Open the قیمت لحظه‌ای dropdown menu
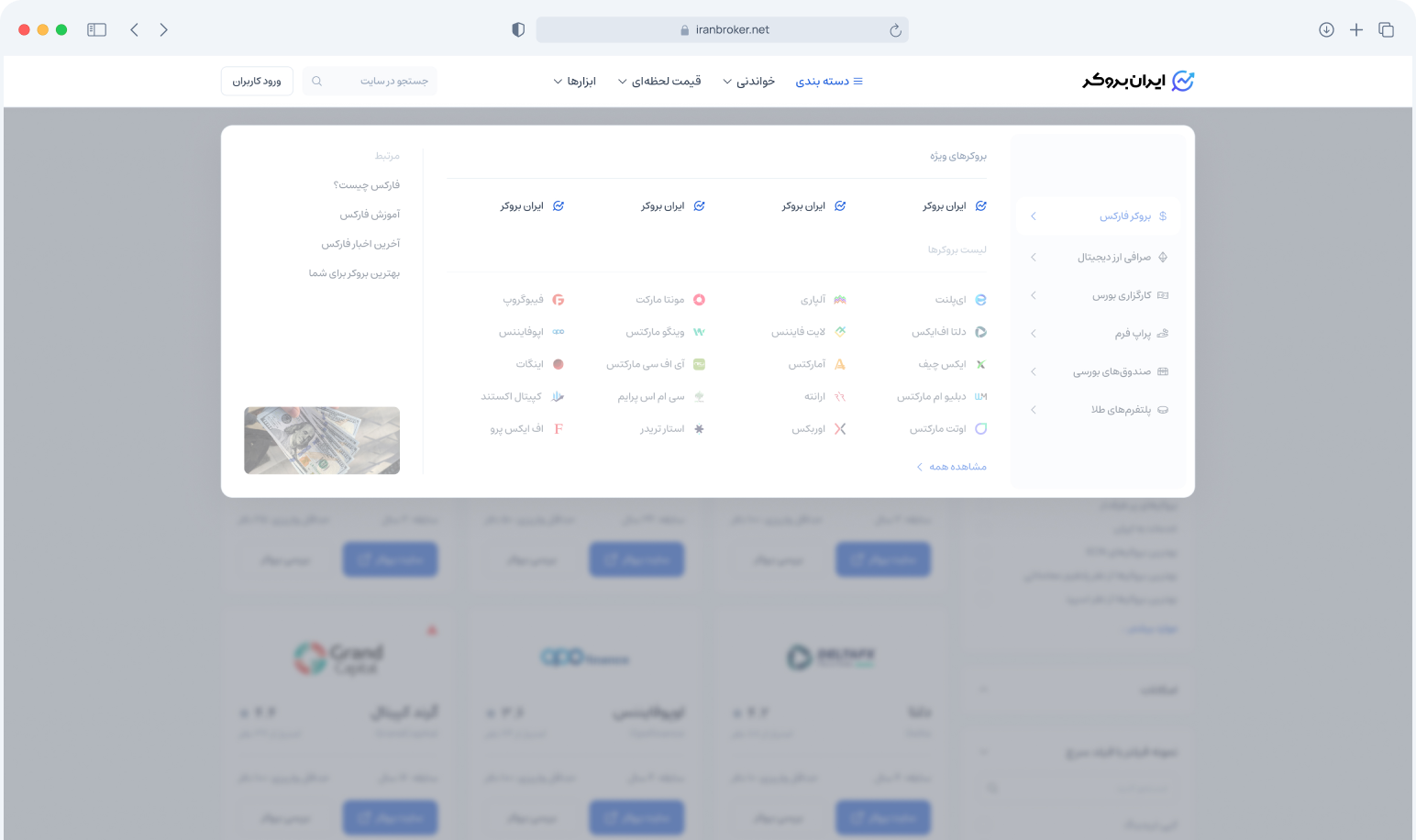 [x=659, y=82]
